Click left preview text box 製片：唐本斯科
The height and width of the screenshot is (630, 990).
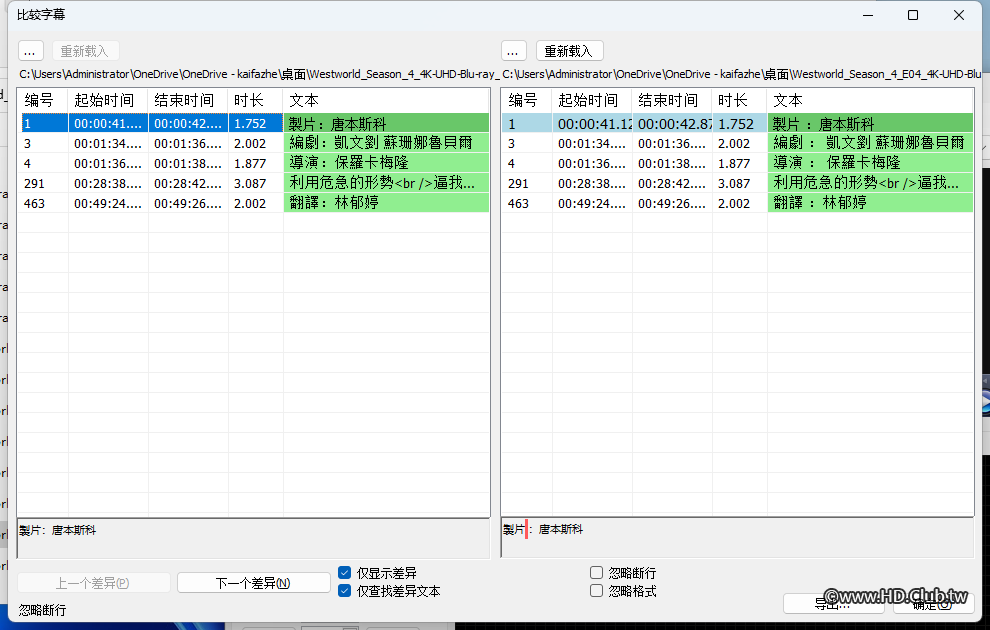point(253,538)
